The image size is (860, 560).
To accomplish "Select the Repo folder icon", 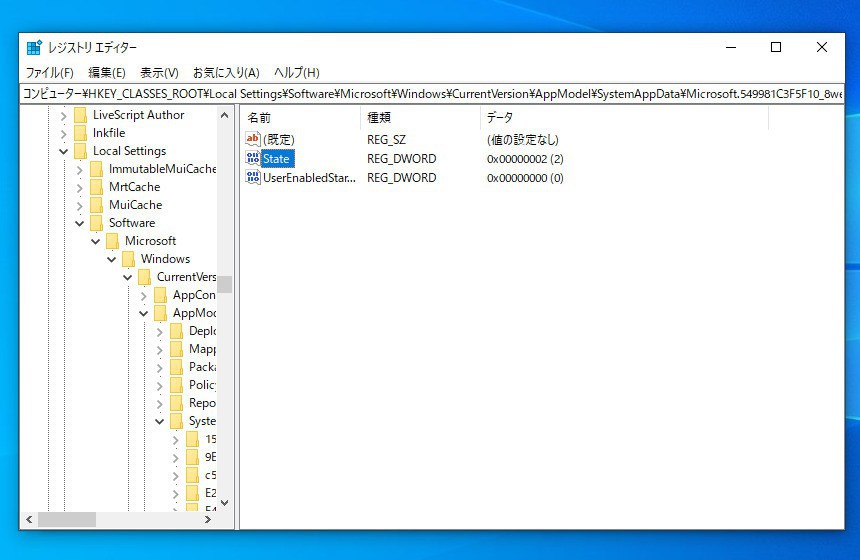I will (x=177, y=403).
